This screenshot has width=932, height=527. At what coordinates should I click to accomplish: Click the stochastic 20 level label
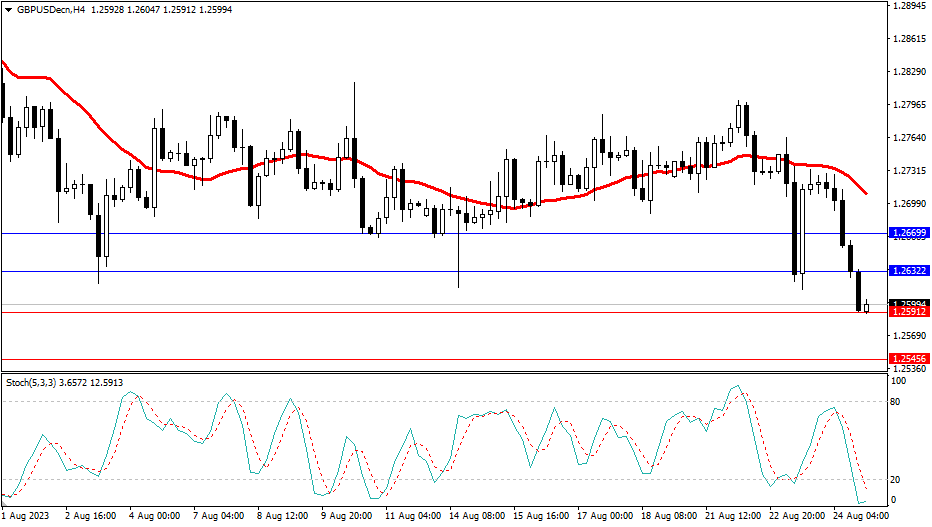tap(897, 480)
